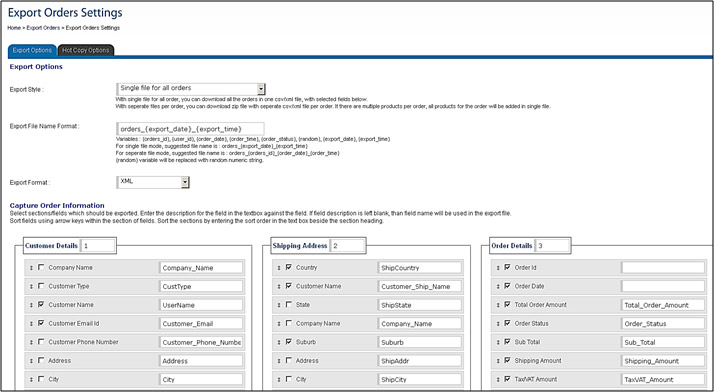
Task: Click sort arrows icon beside Customer Details City
Action: coord(31,380)
